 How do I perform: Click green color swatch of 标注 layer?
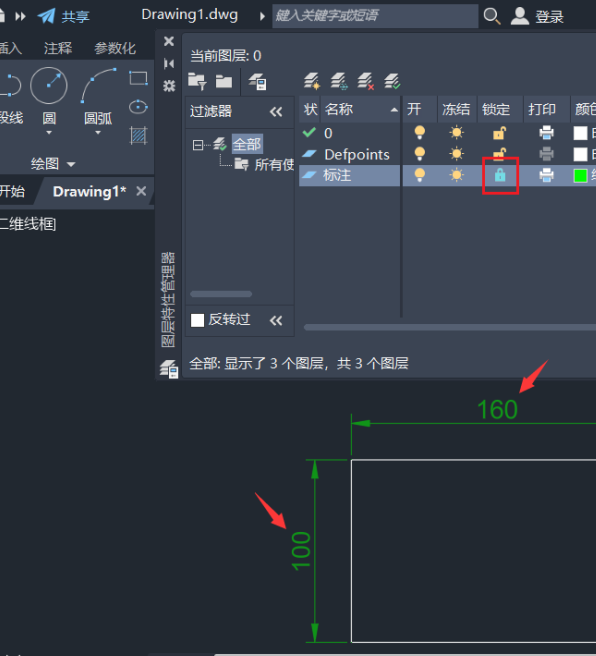point(580,175)
